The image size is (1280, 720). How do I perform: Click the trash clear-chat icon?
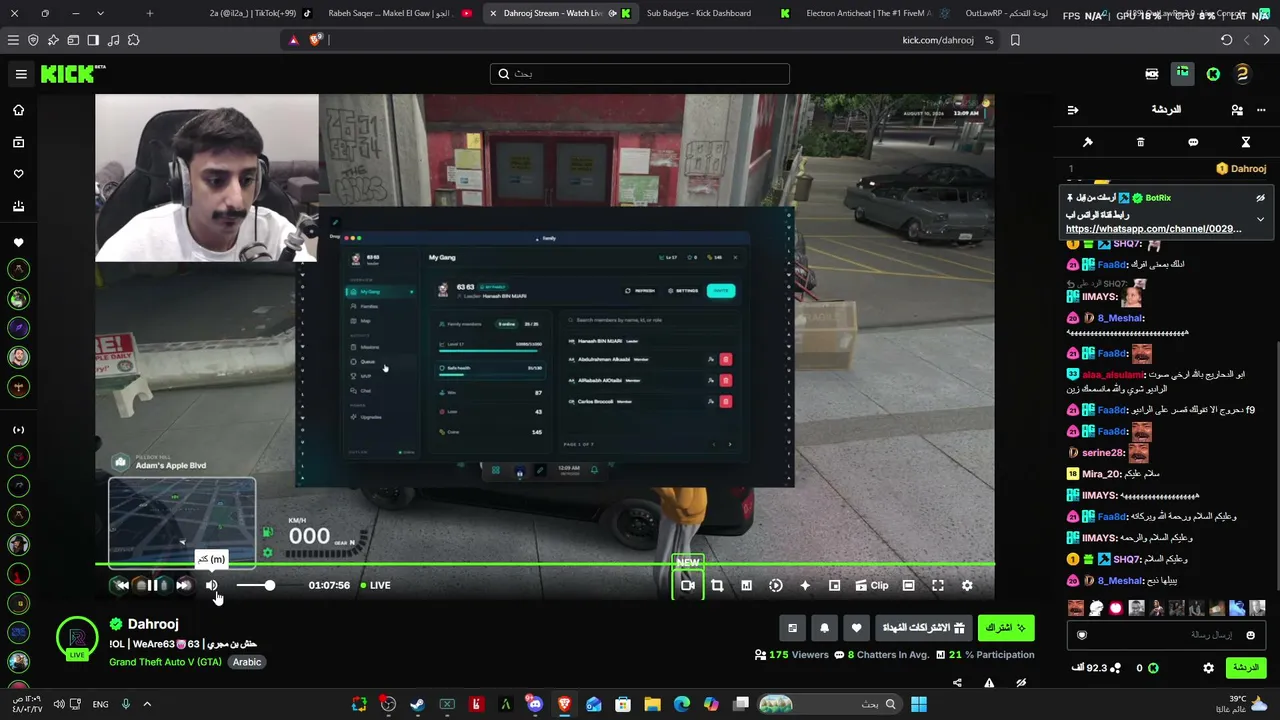(1140, 142)
